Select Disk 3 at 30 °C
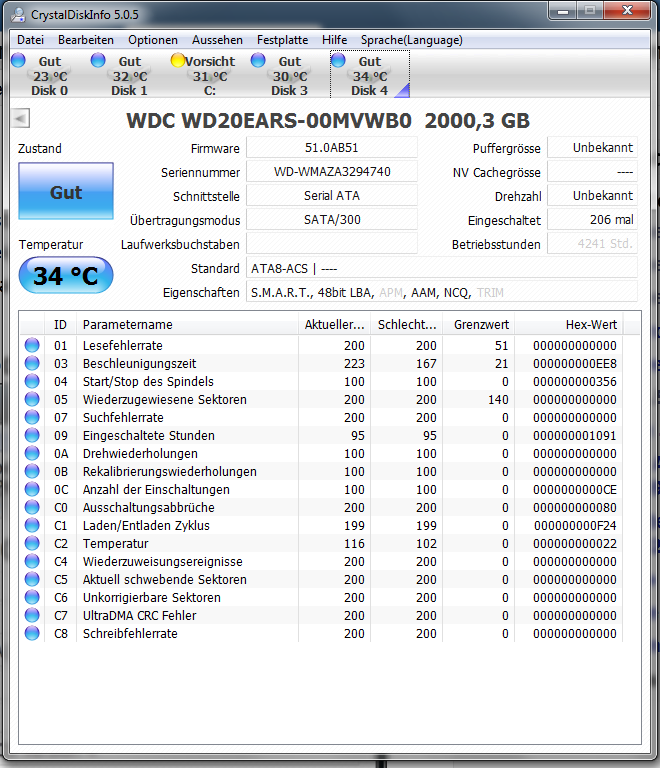The width and height of the screenshot is (660, 768). coord(289,75)
